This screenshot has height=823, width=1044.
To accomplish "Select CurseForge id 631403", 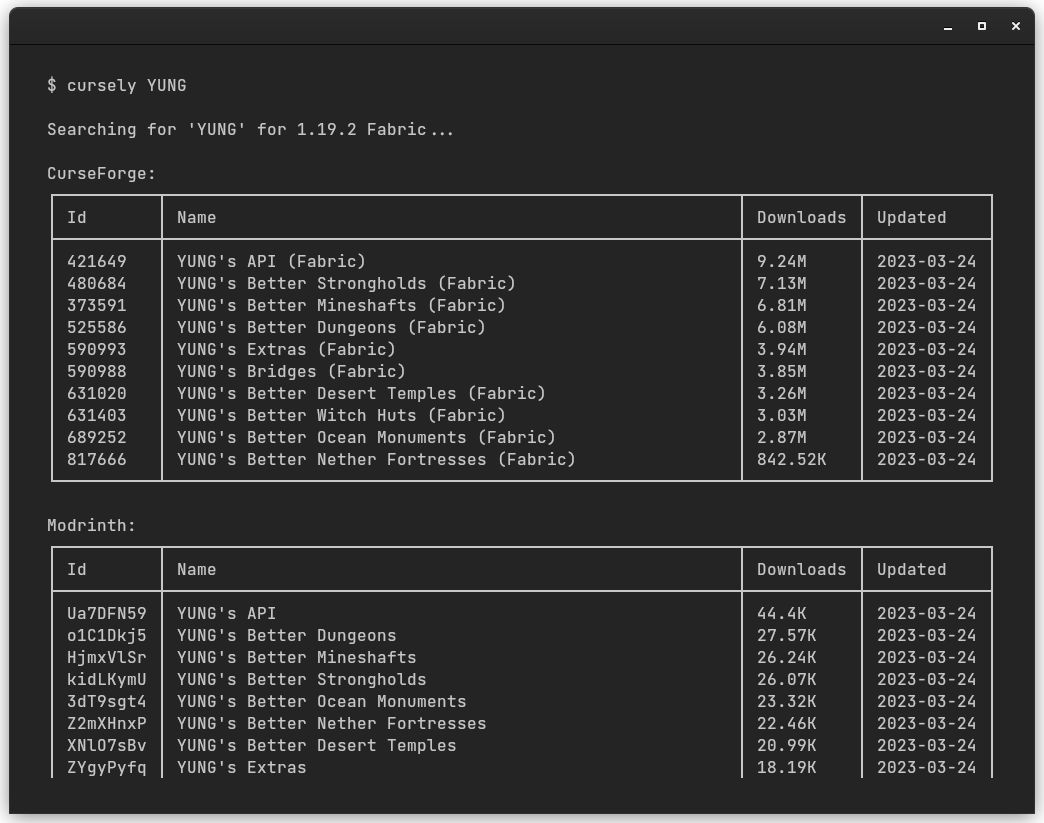I will pyautogui.click(x=97, y=415).
